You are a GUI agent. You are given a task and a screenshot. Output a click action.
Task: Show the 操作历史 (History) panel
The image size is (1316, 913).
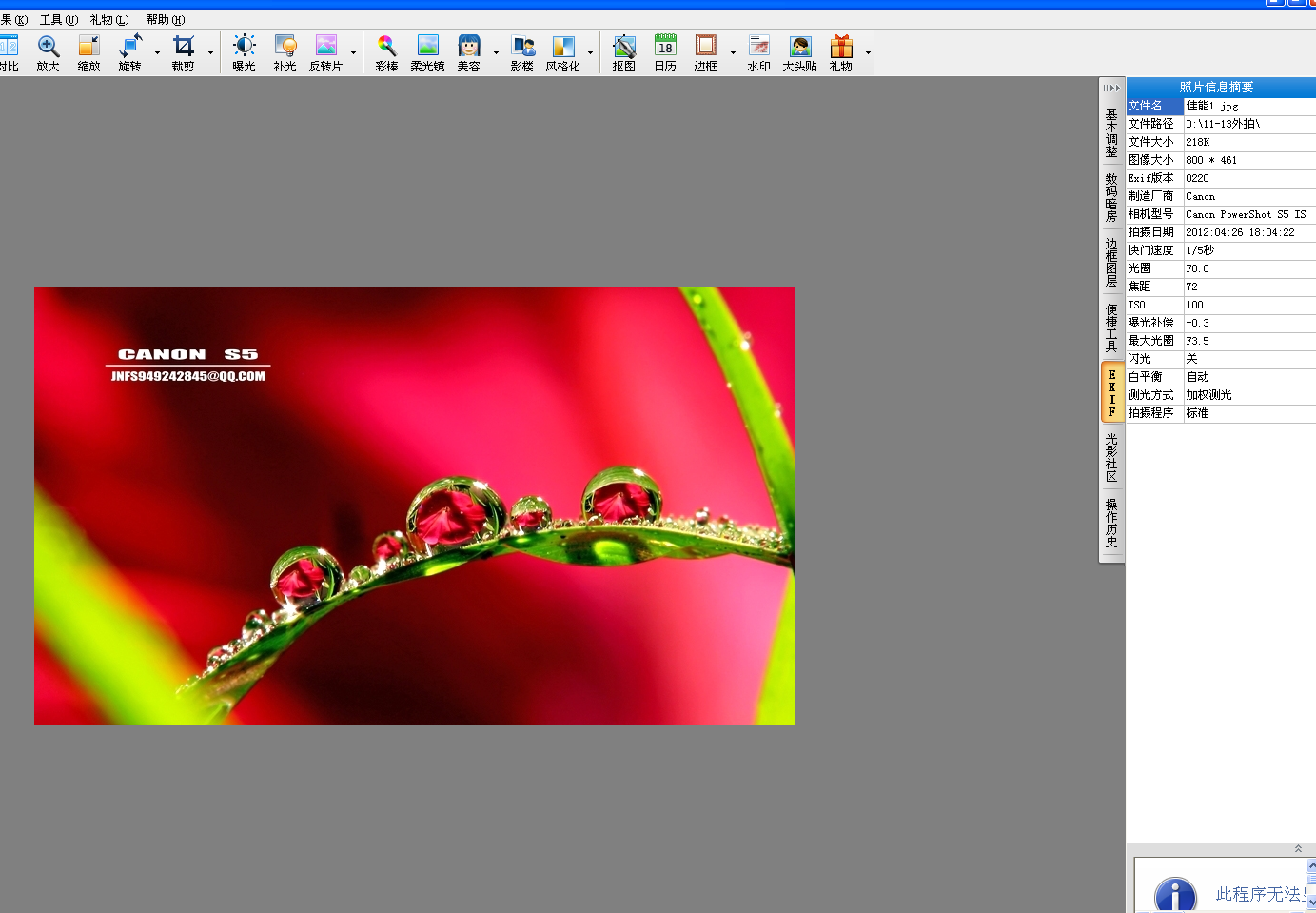point(1110,520)
